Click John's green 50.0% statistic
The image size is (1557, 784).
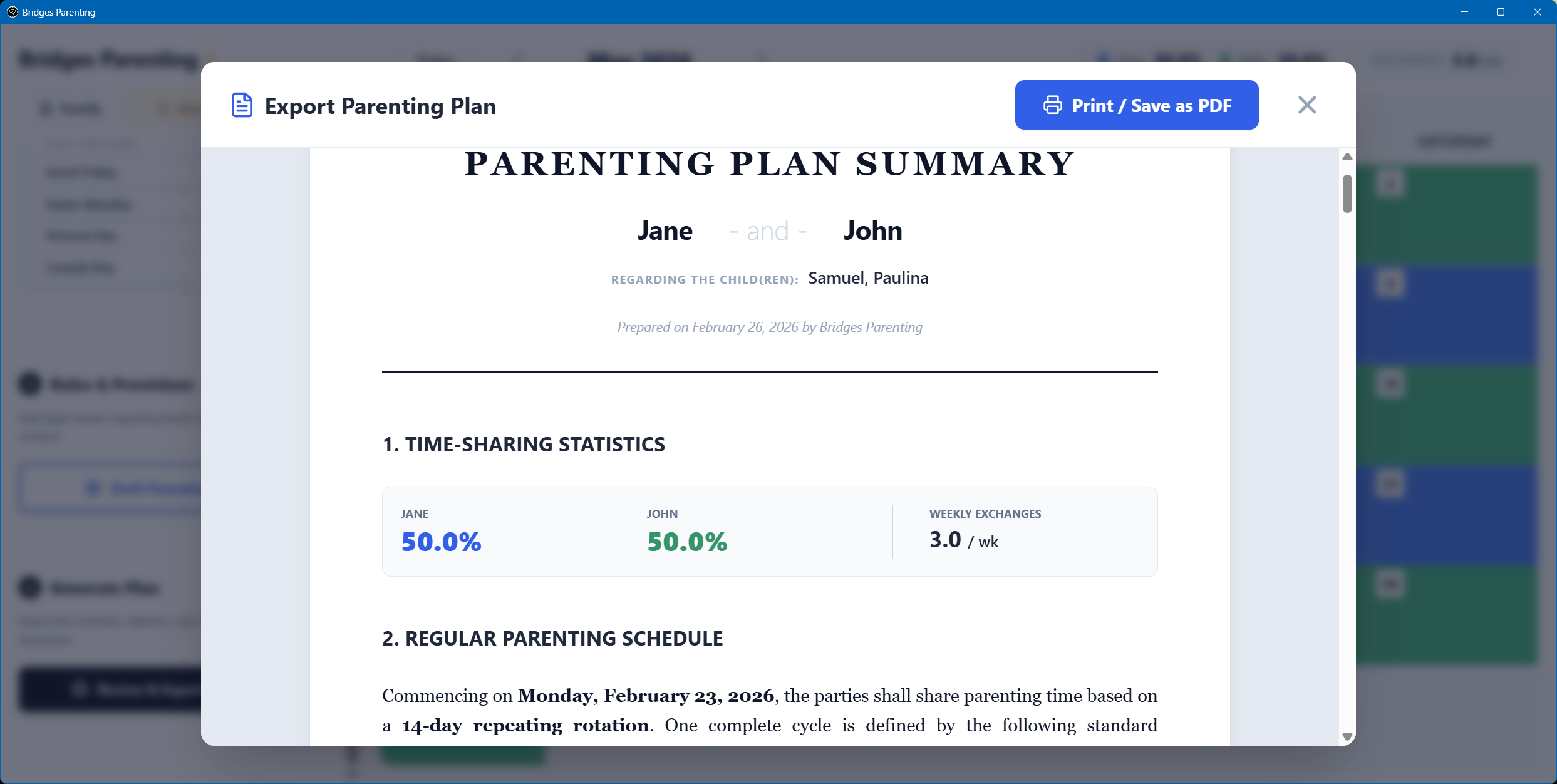tap(687, 542)
